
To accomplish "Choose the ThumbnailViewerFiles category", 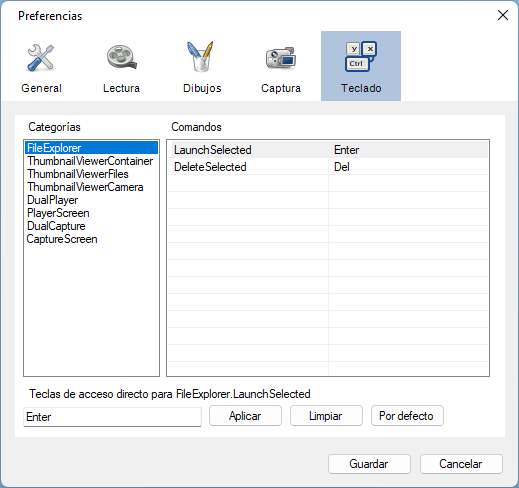I will click(78, 174).
